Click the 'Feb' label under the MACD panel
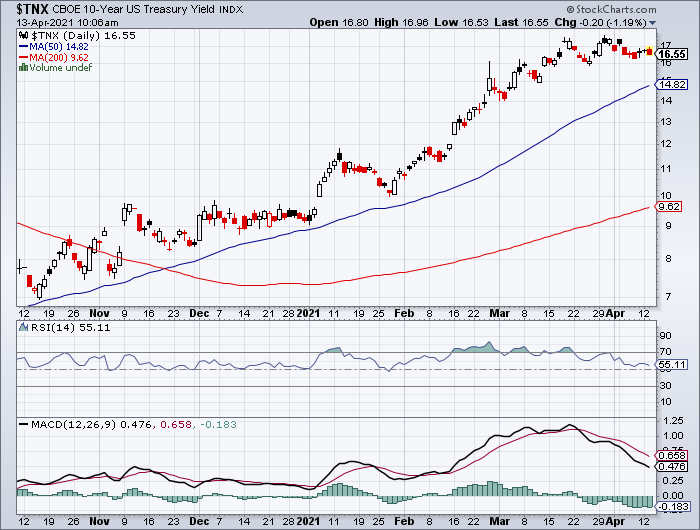Screen dimensions: 700x530 pos(404,521)
